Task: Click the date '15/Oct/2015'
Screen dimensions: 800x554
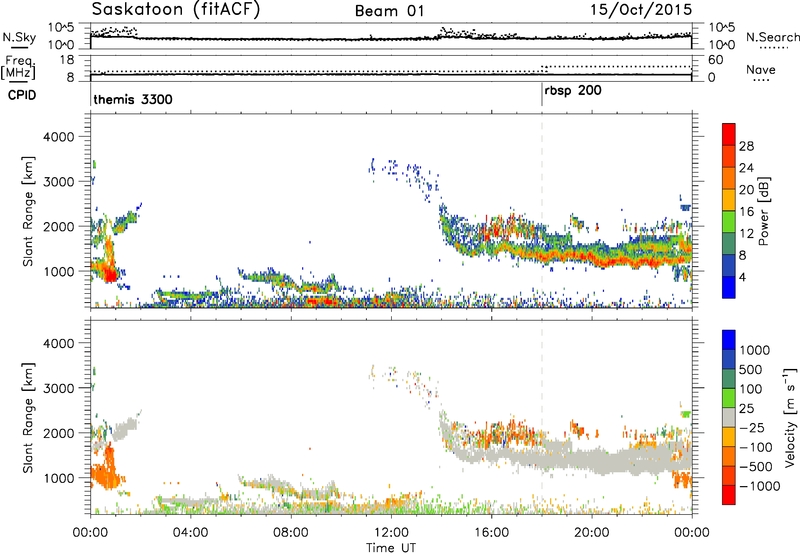Action: (641, 10)
